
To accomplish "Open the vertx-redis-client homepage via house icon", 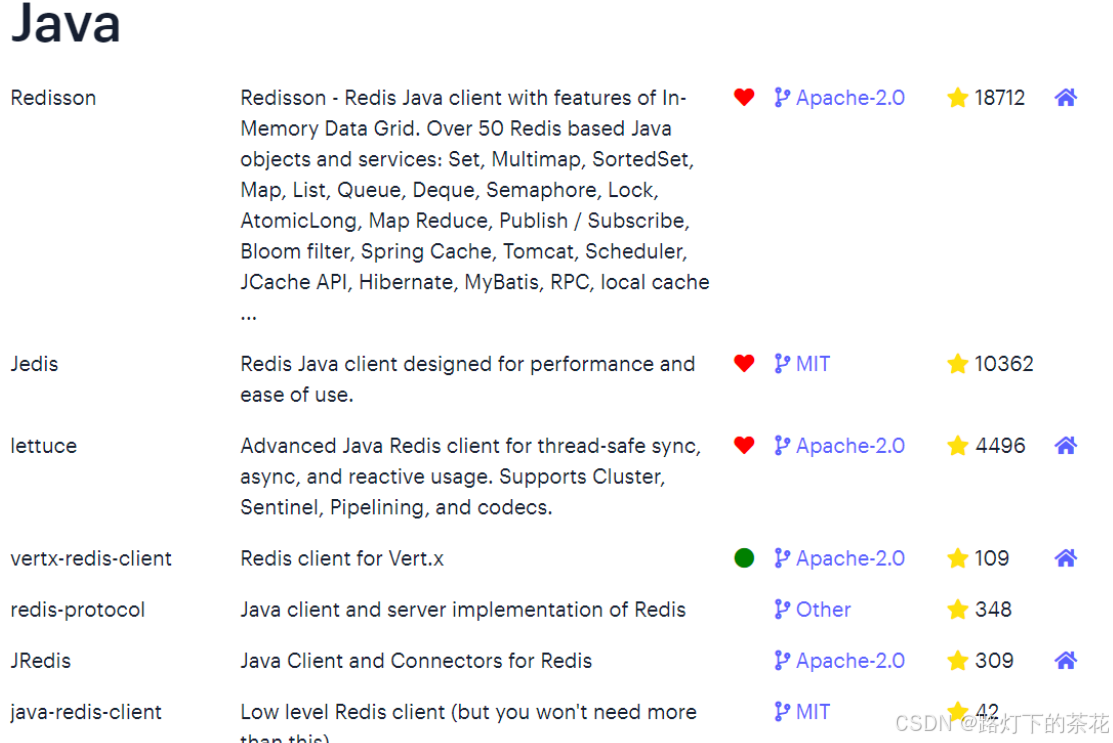I will pos(1065,558).
